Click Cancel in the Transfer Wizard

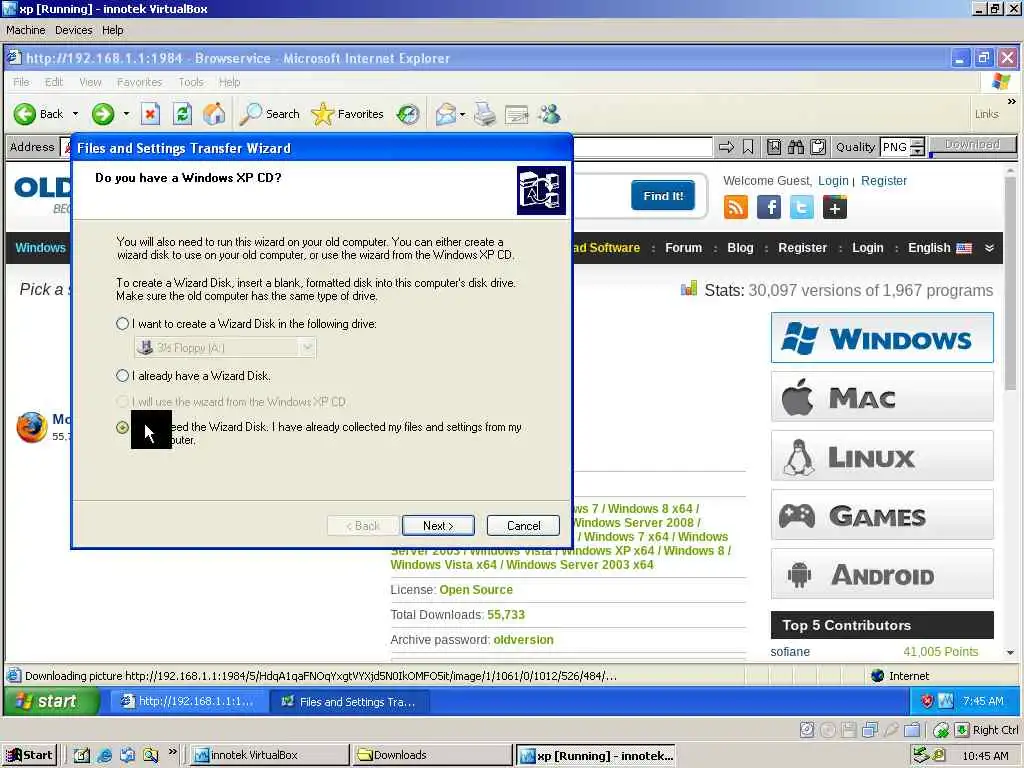coord(524,526)
